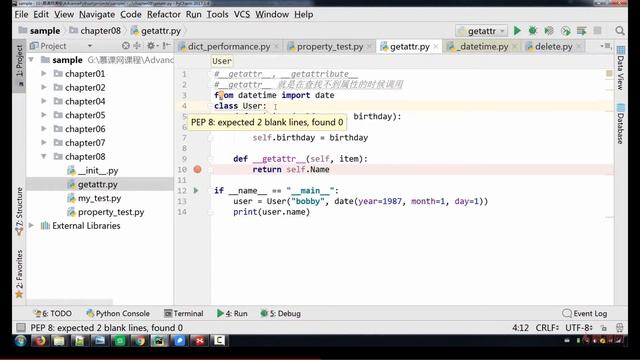Open the Python Console
This screenshot has width=640, height=360.
(x=118, y=313)
